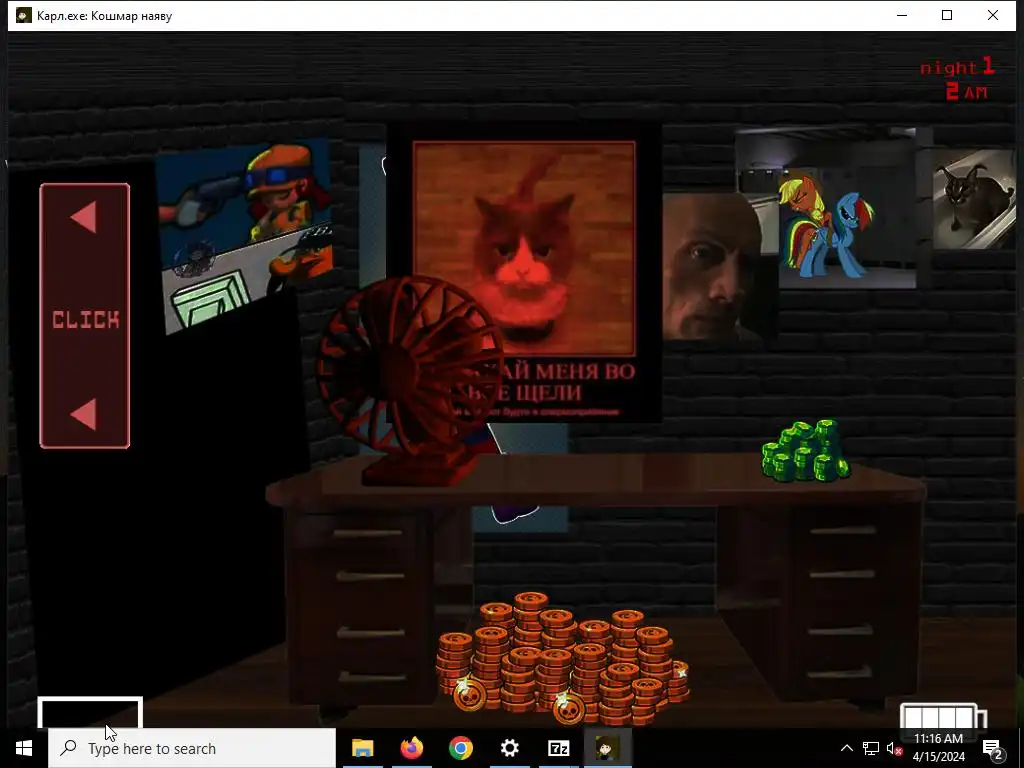Open 7-Zip from the taskbar
This screenshot has width=1024, height=768.
click(558, 748)
